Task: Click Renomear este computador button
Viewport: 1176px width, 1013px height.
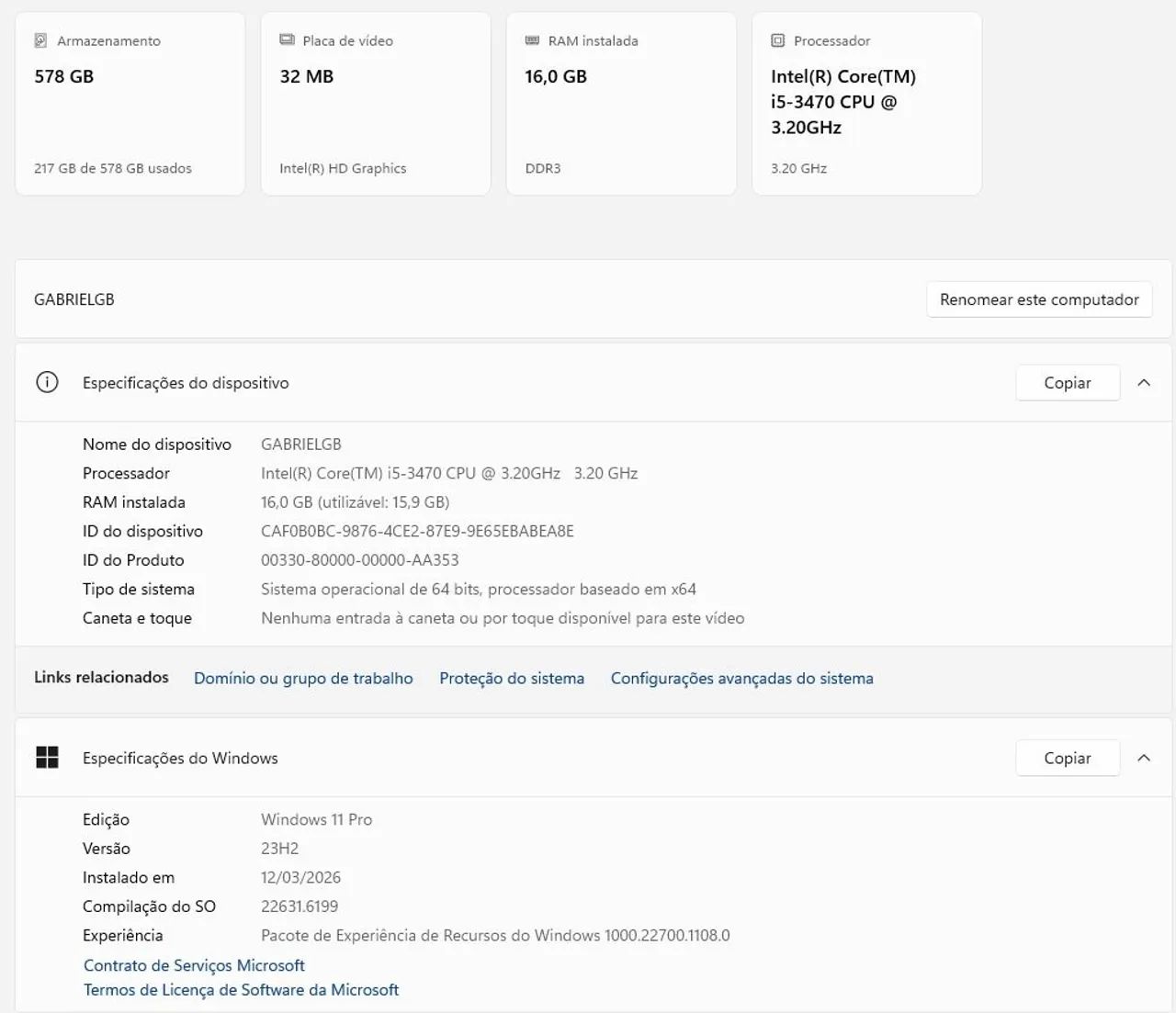Action: tap(1039, 299)
